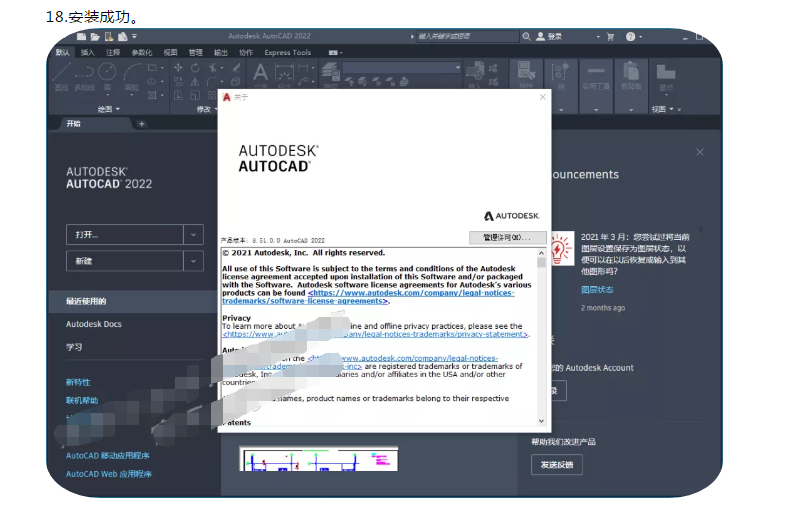Open the AutoCAD 移动应用程序 link
808x506 pixels.
coord(108,456)
